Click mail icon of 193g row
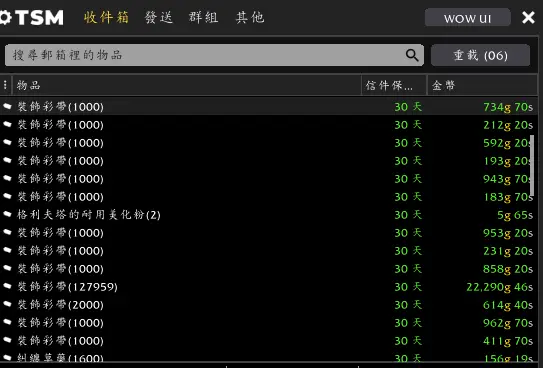This screenshot has height=368, width=543. tap(8, 160)
